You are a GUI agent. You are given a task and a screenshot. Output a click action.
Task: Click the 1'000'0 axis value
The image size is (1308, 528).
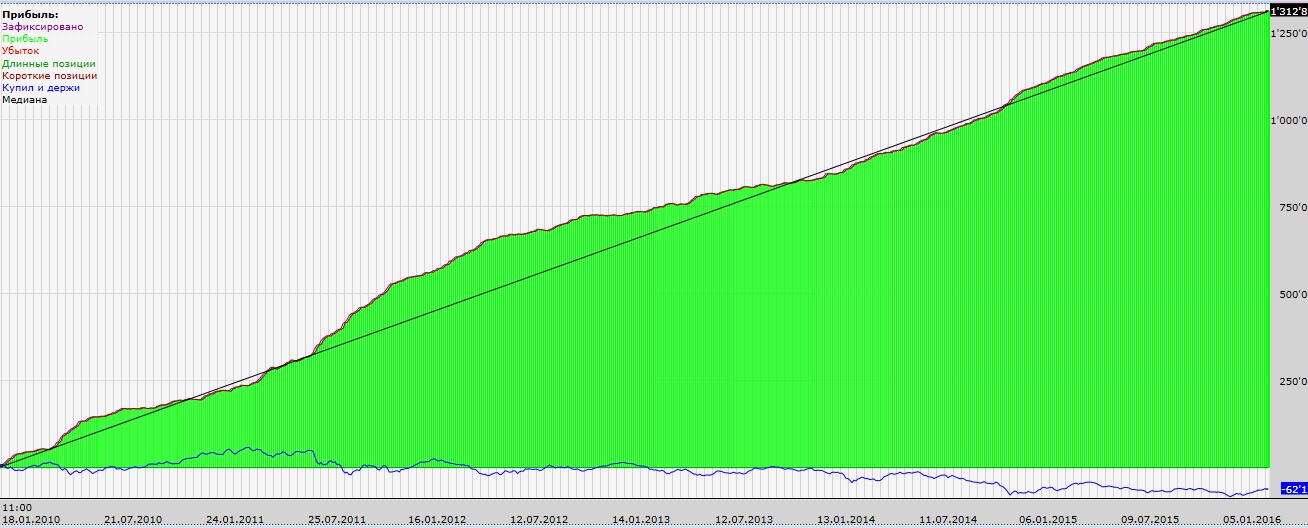pyautogui.click(x=1288, y=121)
